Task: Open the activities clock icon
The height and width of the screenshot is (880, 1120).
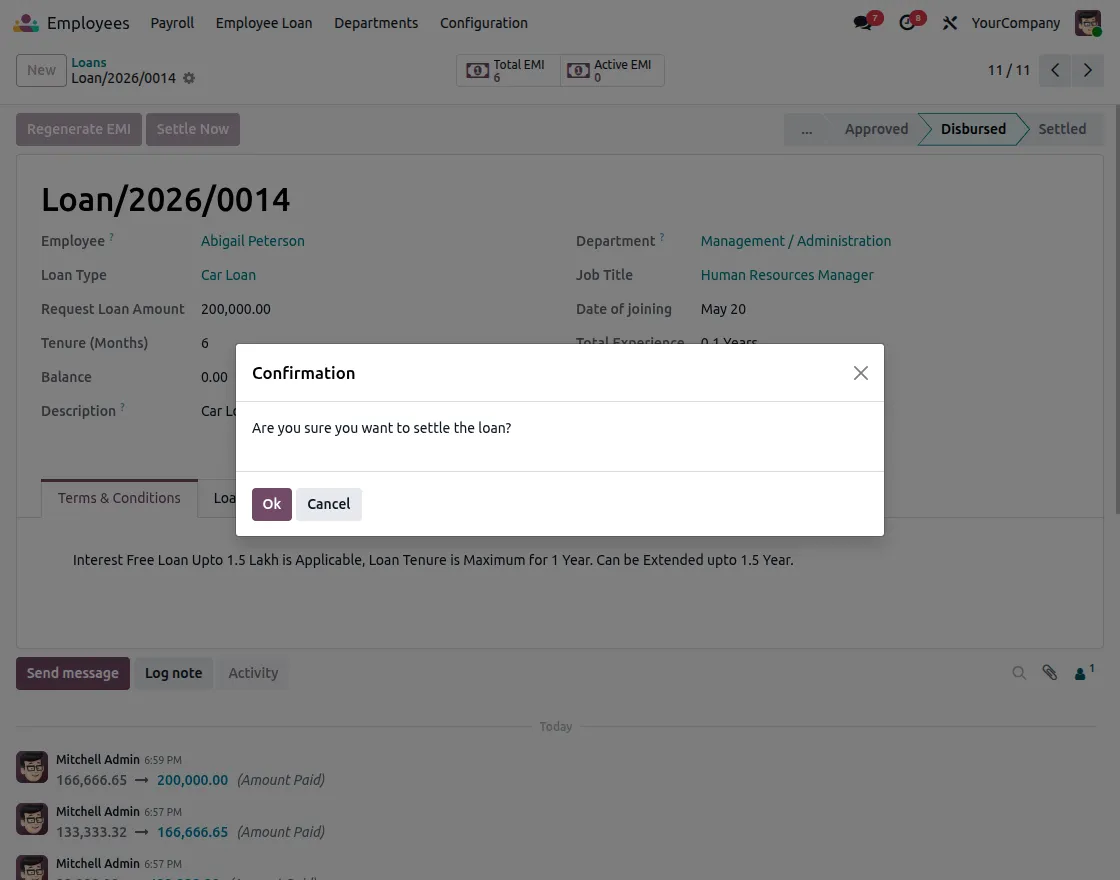Action: pos(906,23)
